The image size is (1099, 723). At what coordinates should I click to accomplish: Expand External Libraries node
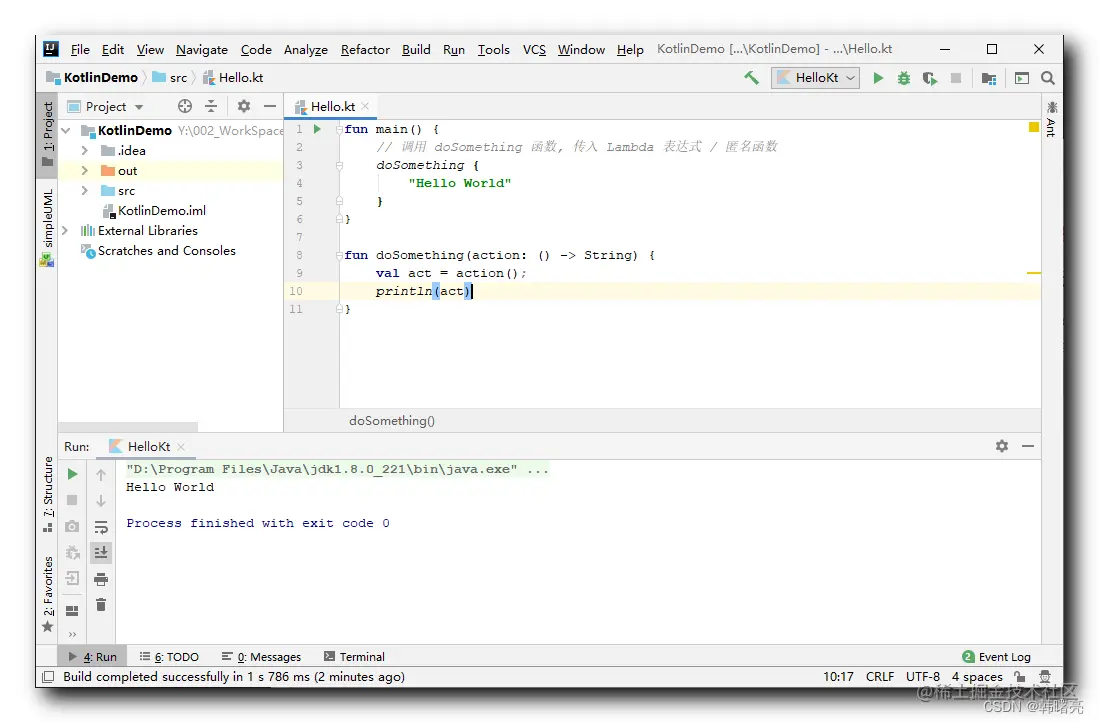pyautogui.click(x=65, y=230)
